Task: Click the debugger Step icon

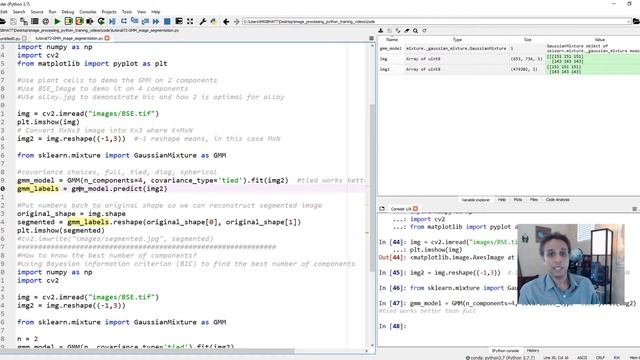Action: tap(124, 21)
